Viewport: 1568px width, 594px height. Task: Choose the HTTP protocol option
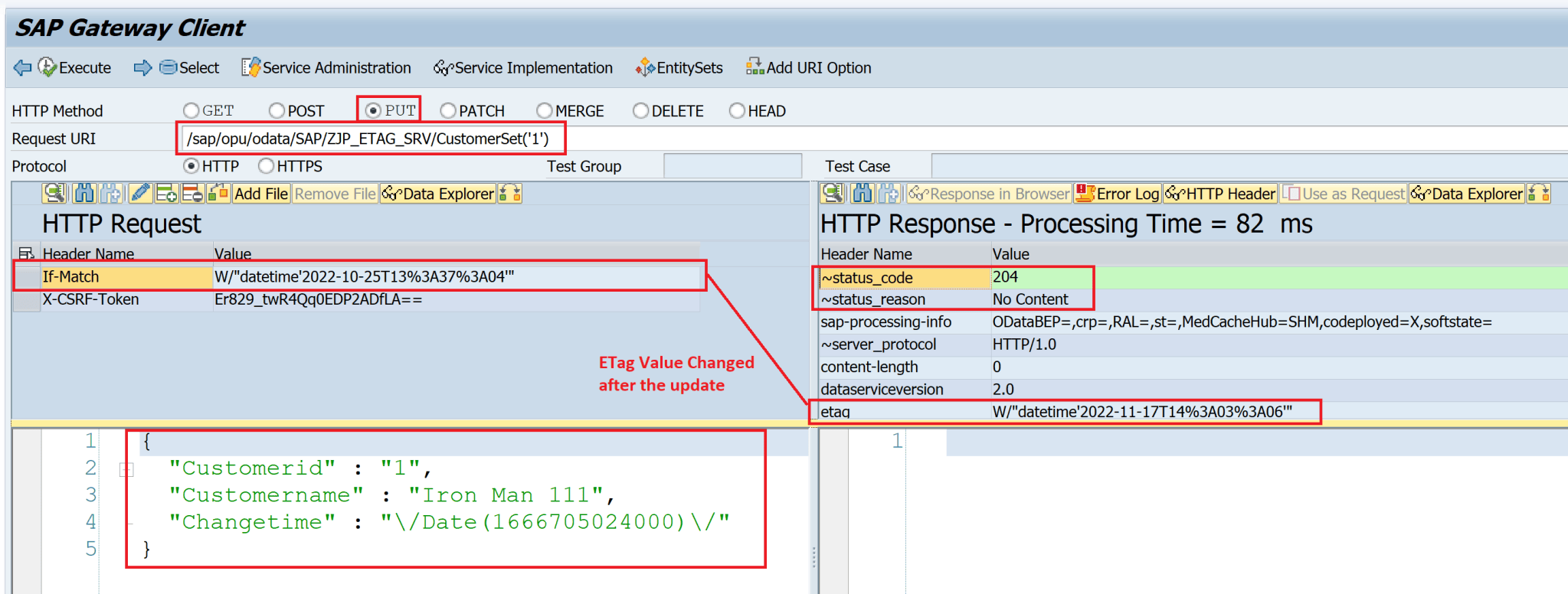191,166
